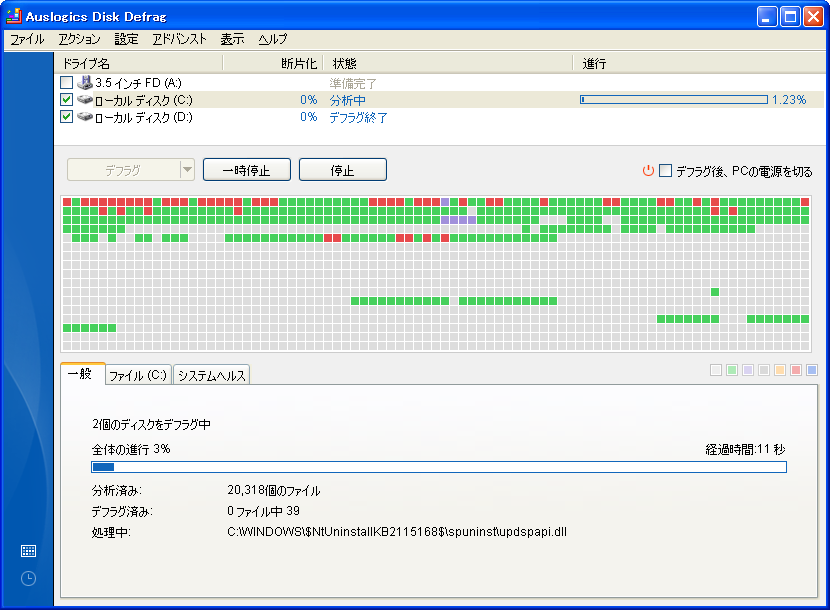Viewport: 830px width, 610px height.
Task: Open the アクション menu
Action: (x=79, y=39)
